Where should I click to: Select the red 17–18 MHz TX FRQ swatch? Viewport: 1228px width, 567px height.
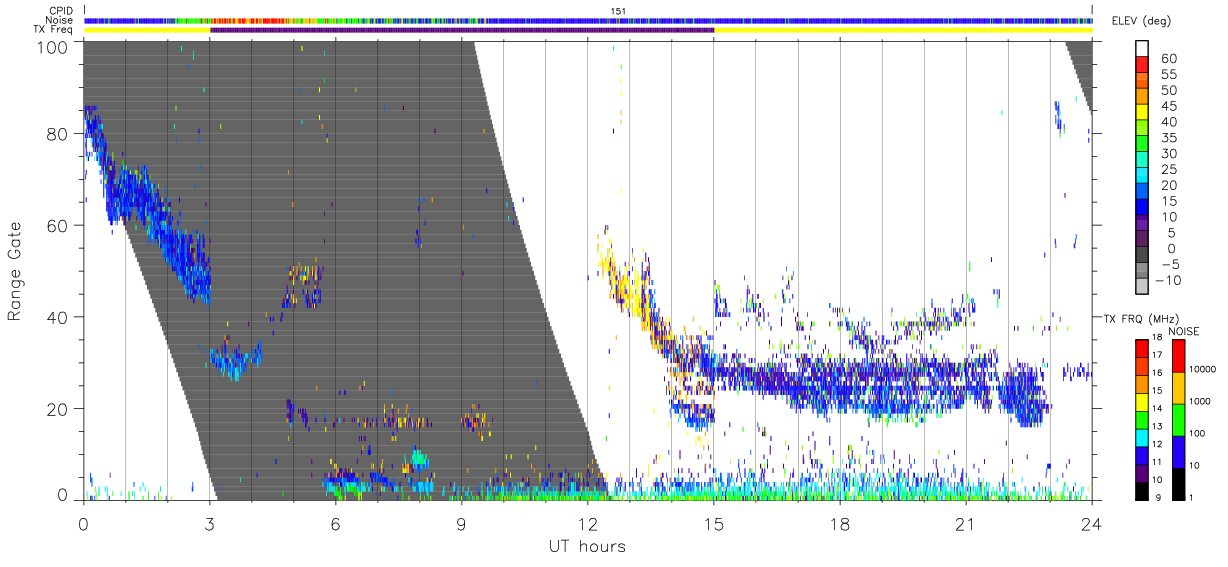point(1142,347)
